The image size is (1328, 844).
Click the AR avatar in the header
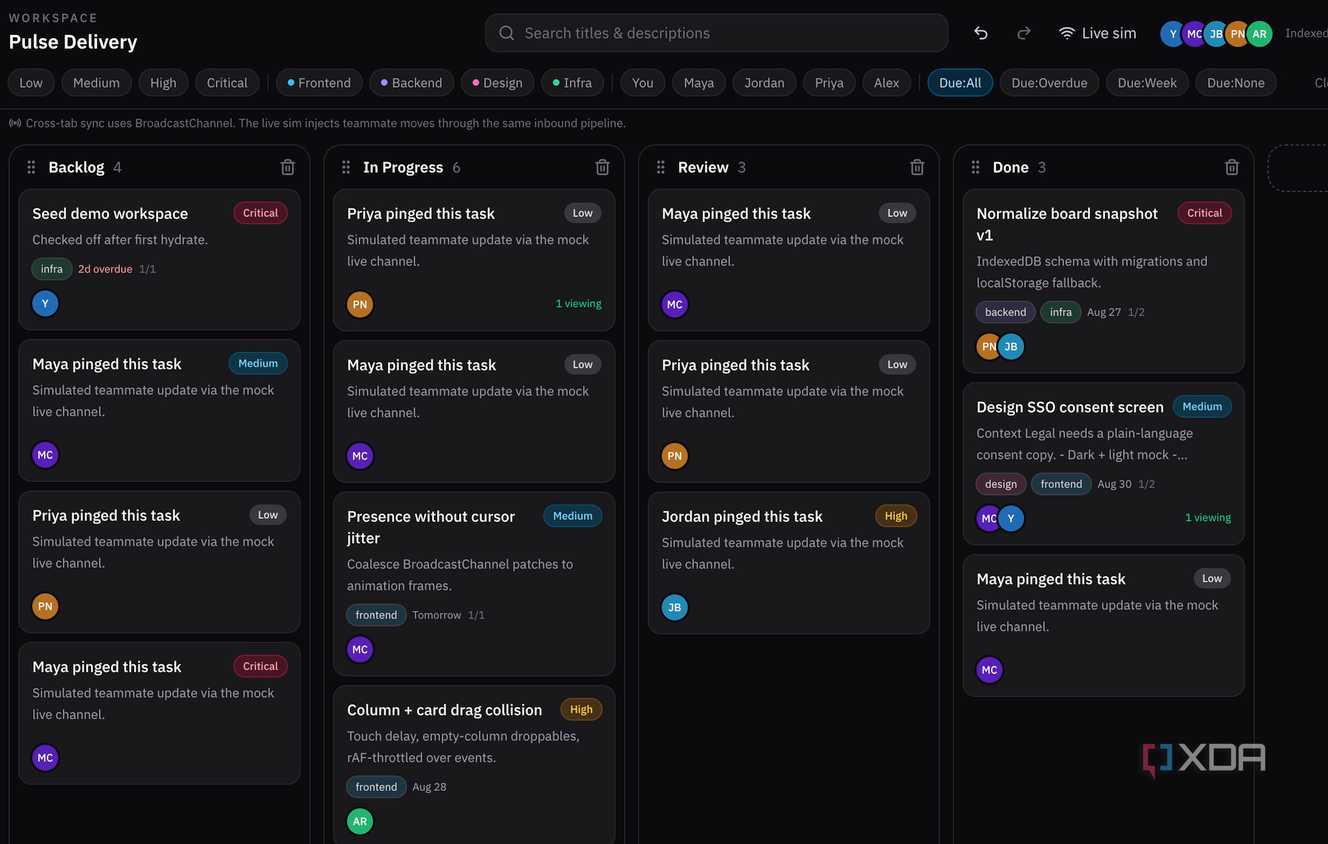(1260, 33)
